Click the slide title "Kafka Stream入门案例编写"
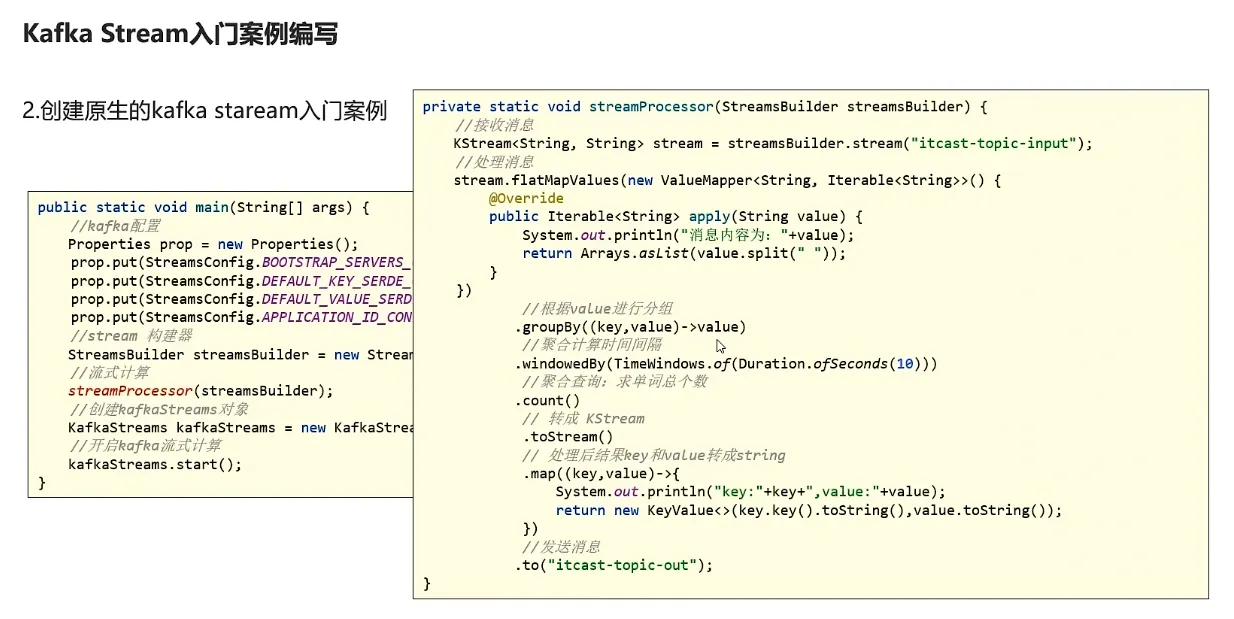 coord(180,35)
